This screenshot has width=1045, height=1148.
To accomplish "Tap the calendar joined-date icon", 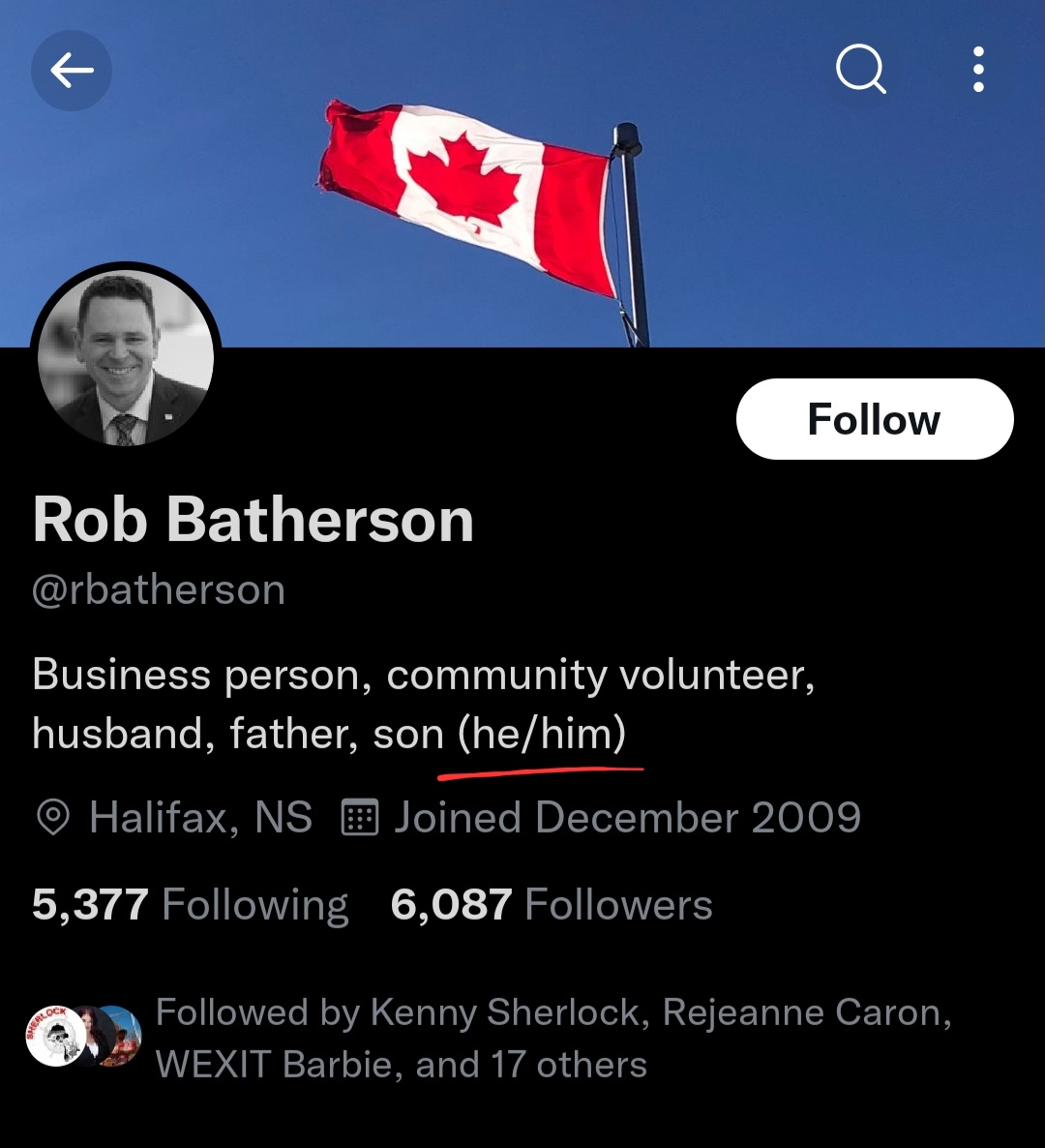I will (x=360, y=817).
